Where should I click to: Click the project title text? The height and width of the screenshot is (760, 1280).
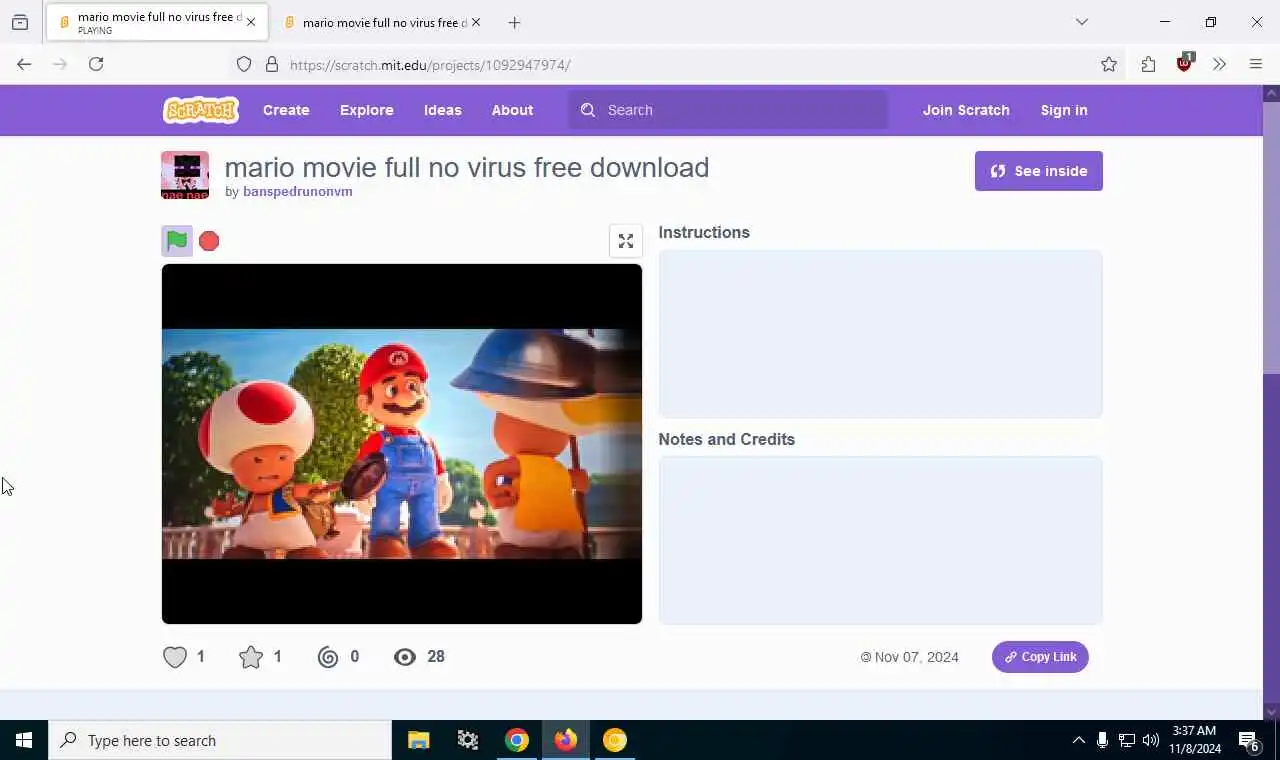click(x=467, y=167)
